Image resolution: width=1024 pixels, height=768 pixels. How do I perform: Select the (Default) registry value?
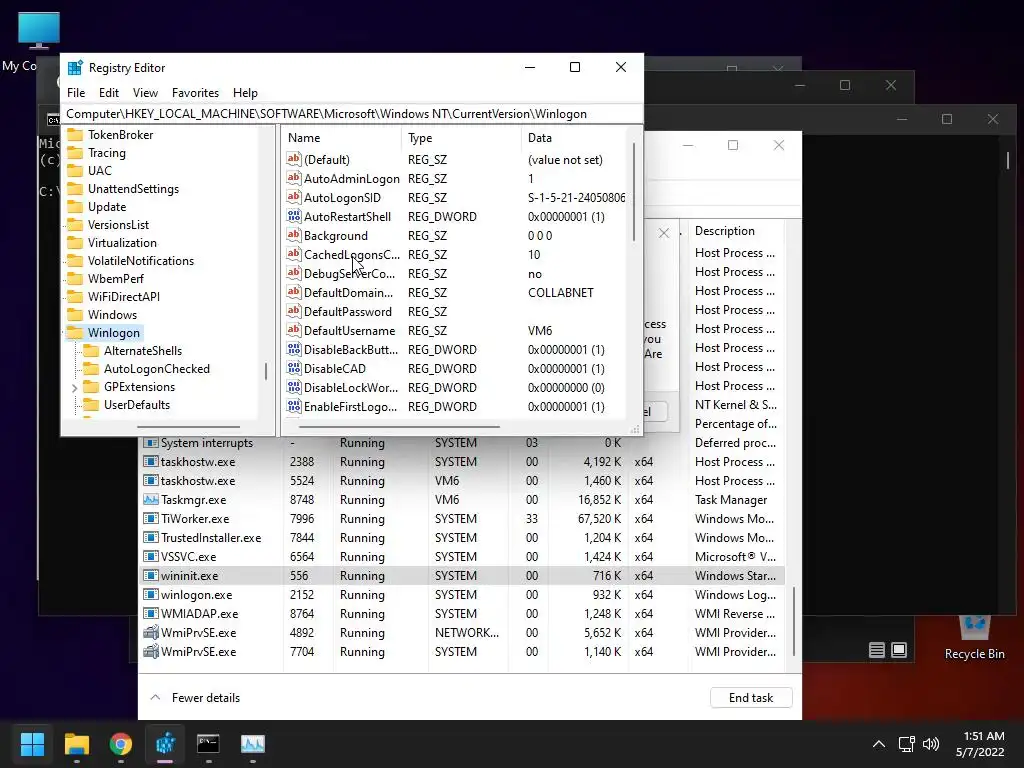pyautogui.click(x=326, y=160)
